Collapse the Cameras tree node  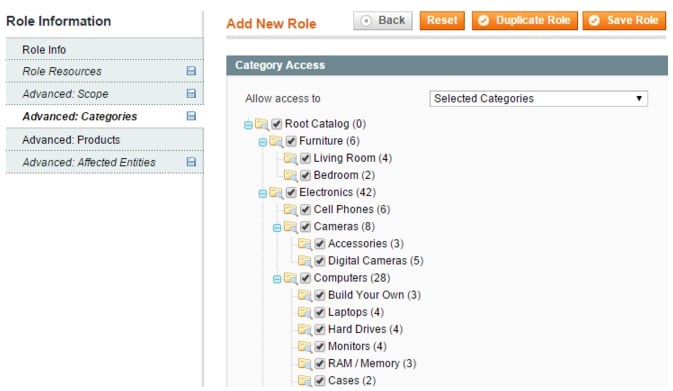pyautogui.click(x=277, y=228)
